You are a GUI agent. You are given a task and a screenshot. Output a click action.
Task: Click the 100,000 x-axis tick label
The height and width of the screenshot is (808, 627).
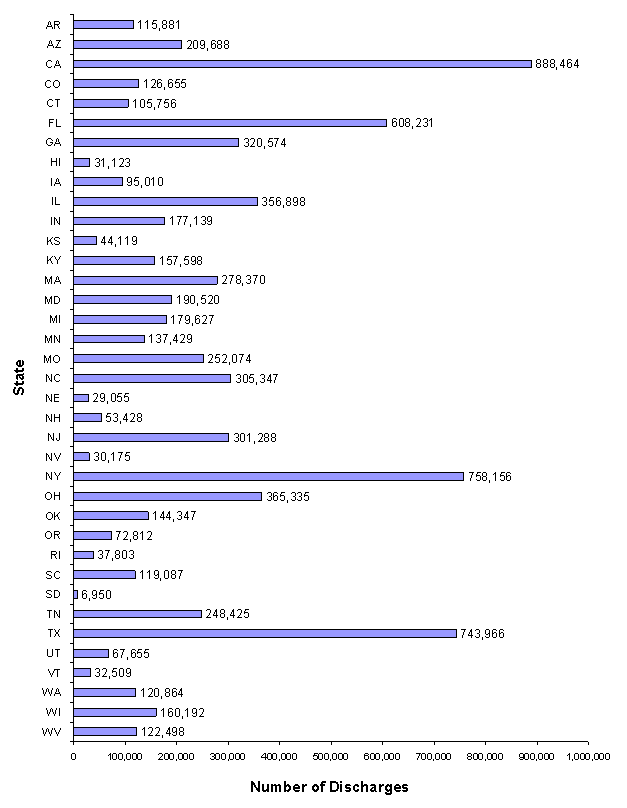[125, 756]
